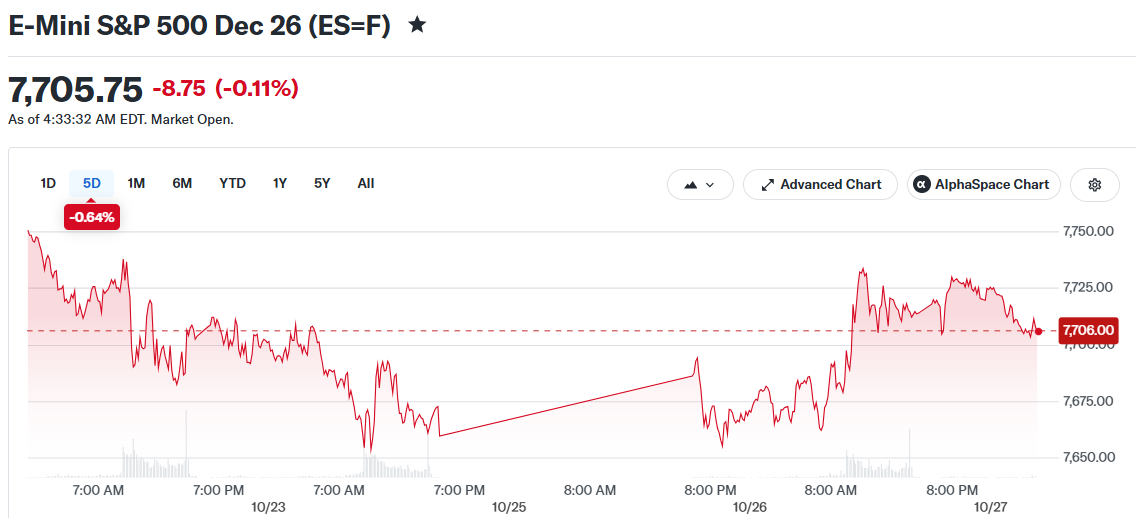Switch chart to the 5Y range
This screenshot has height=518, width=1136.
tap(322, 183)
